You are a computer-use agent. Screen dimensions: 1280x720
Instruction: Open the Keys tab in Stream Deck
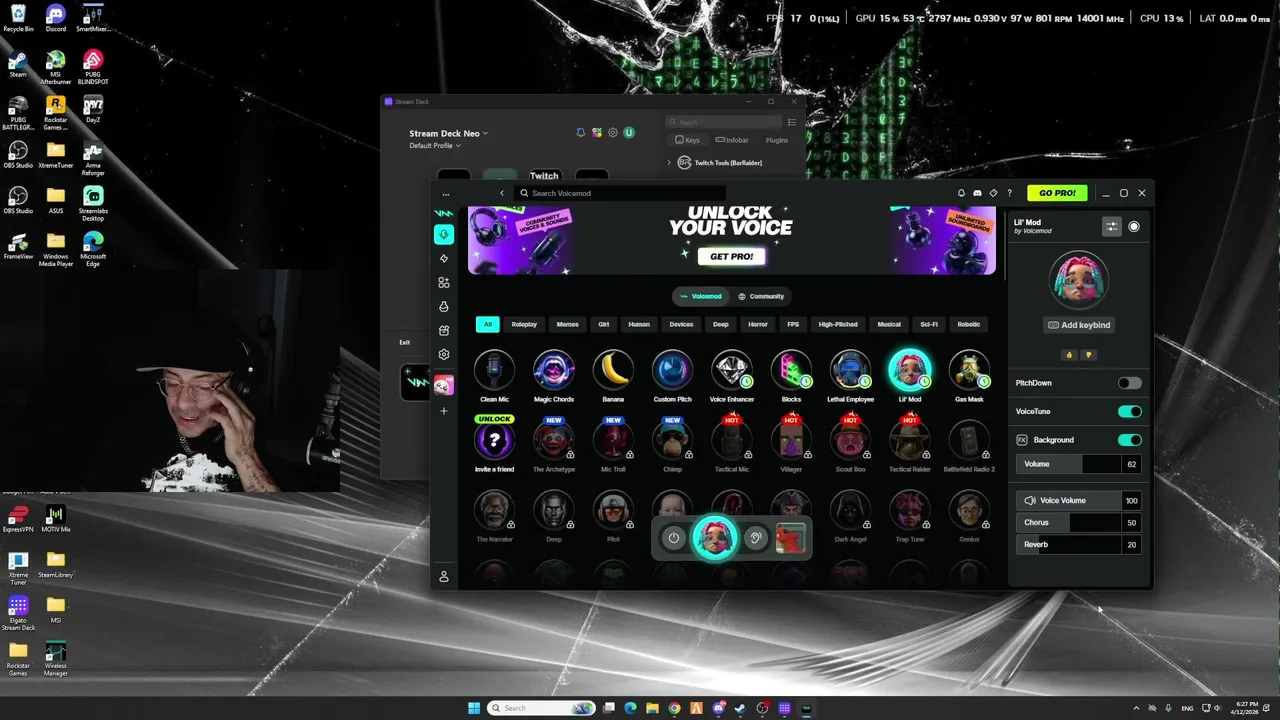pyautogui.click(x=687, y=140)
